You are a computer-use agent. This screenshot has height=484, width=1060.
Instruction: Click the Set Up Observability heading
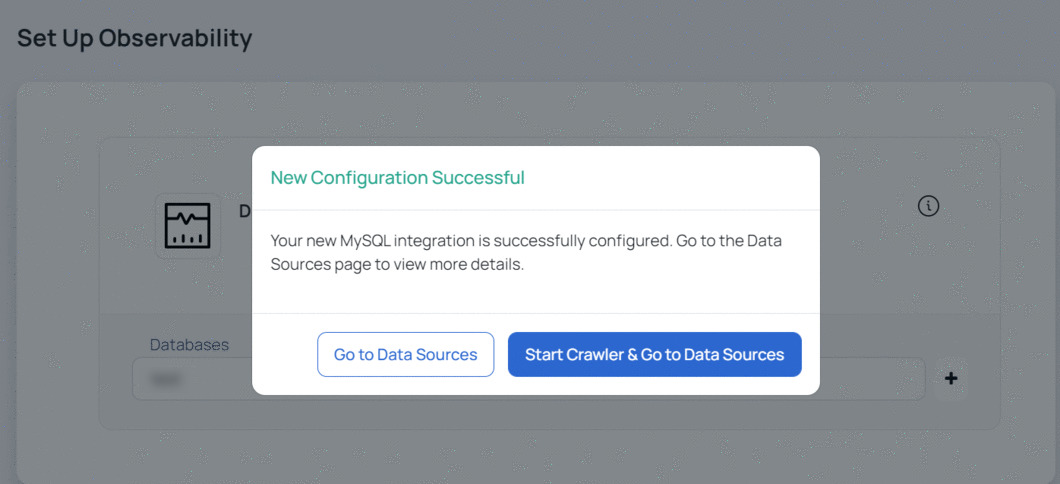(x=135, y=39)
